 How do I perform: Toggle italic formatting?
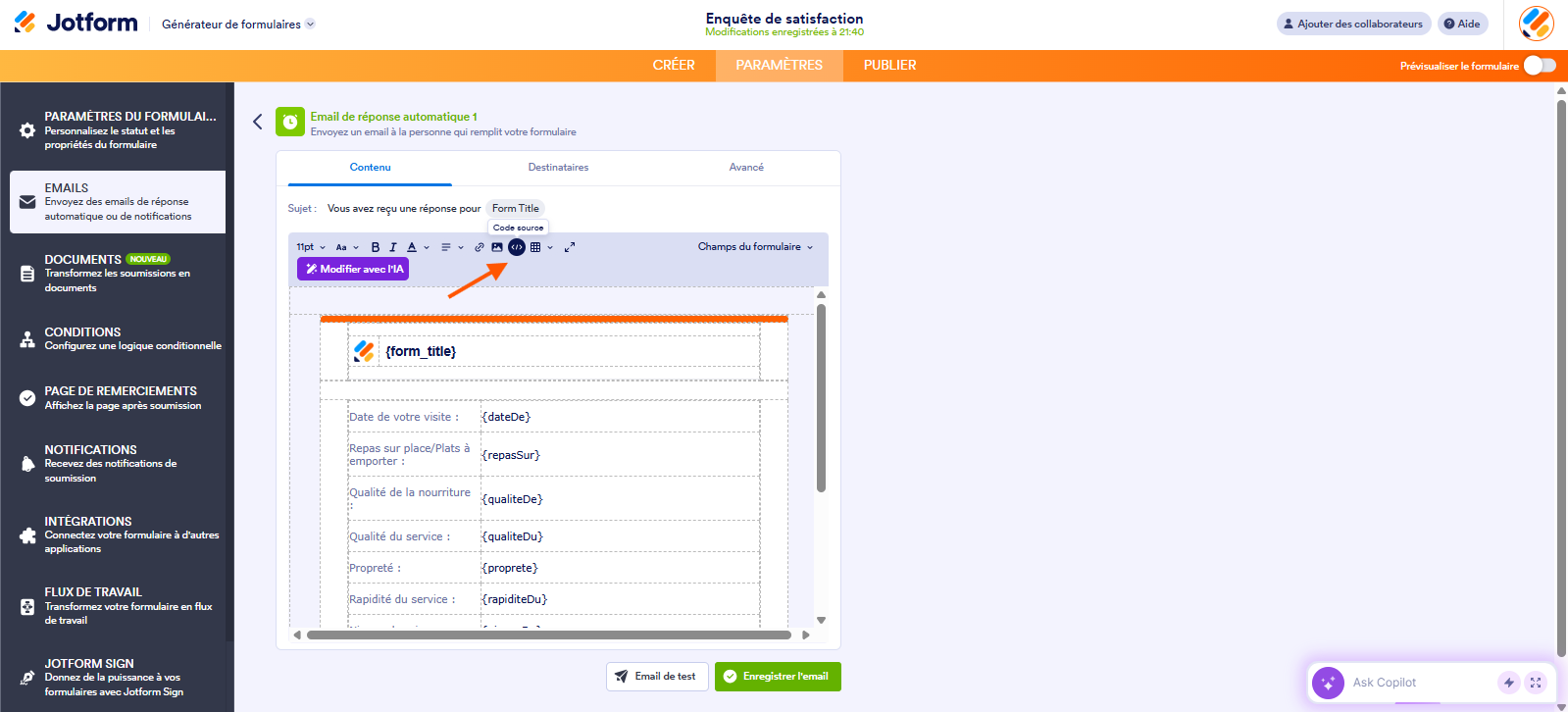pyautogui.click(x=393, y=247)
